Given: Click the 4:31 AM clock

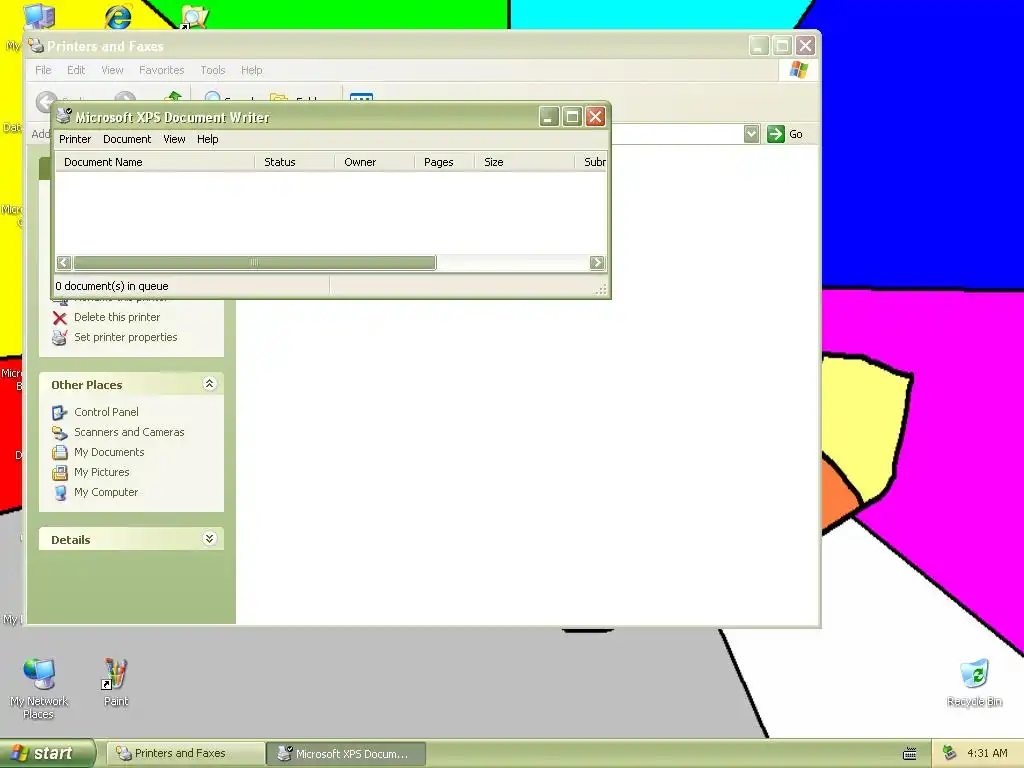Looking at the screenshot, I should pyautogui.click(x=987, y=753).
